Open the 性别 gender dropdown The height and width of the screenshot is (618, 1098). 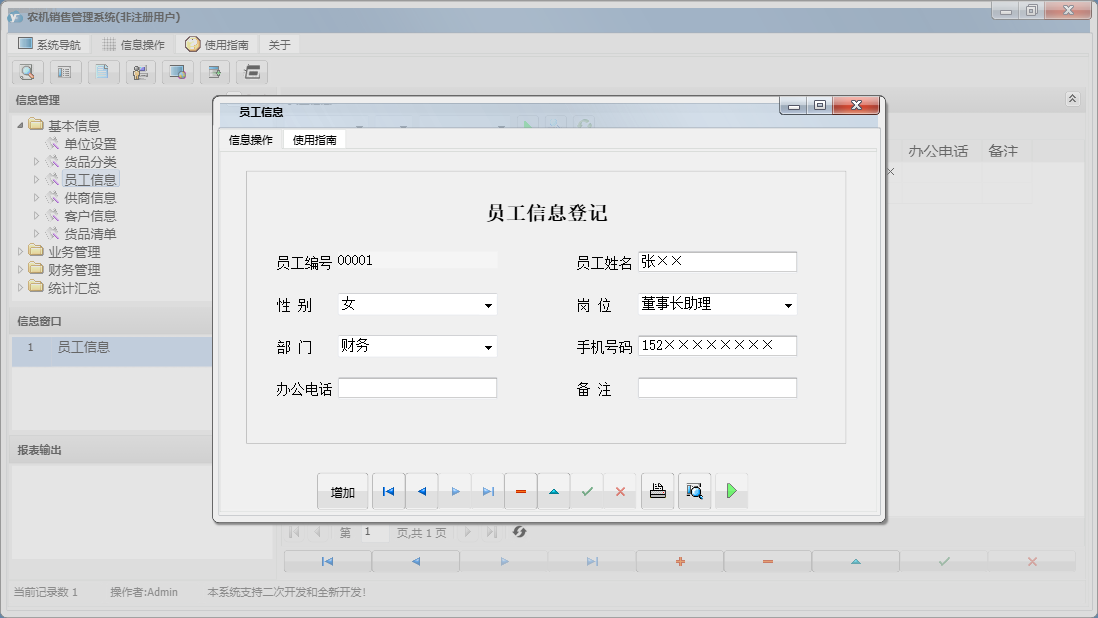[x=489, y=304]
